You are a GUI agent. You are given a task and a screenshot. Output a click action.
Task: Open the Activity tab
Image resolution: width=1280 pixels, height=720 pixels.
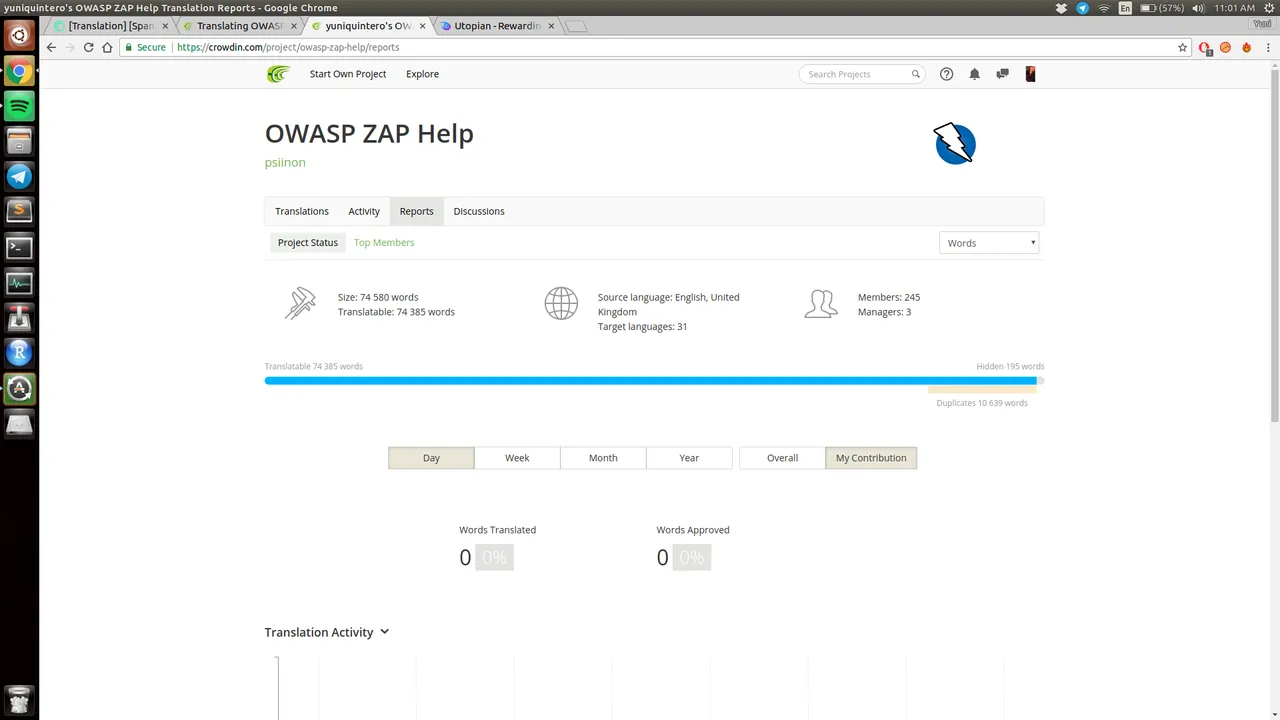364,211
